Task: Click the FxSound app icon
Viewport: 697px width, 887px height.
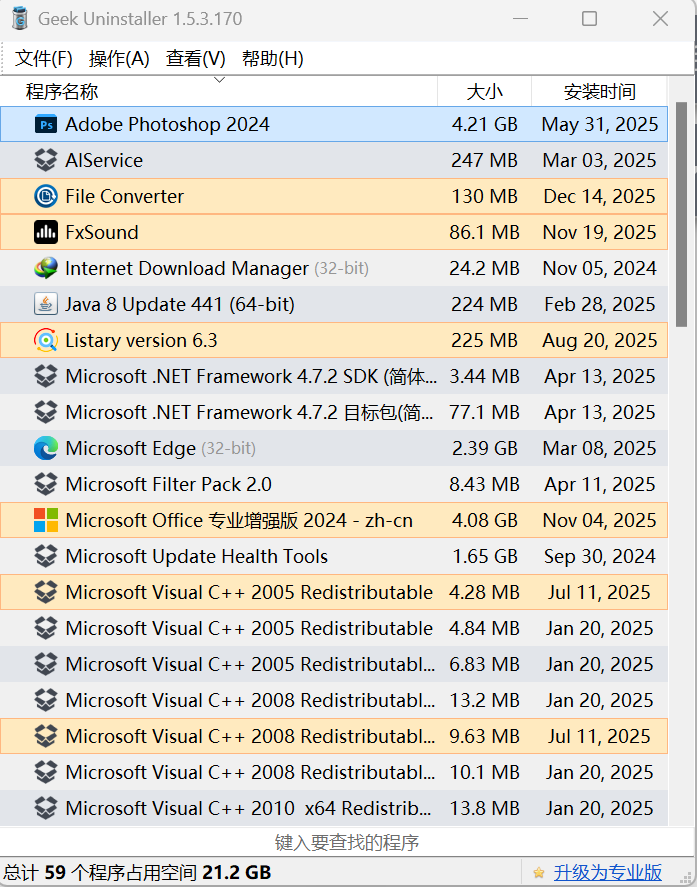Action: coord(46,232)
